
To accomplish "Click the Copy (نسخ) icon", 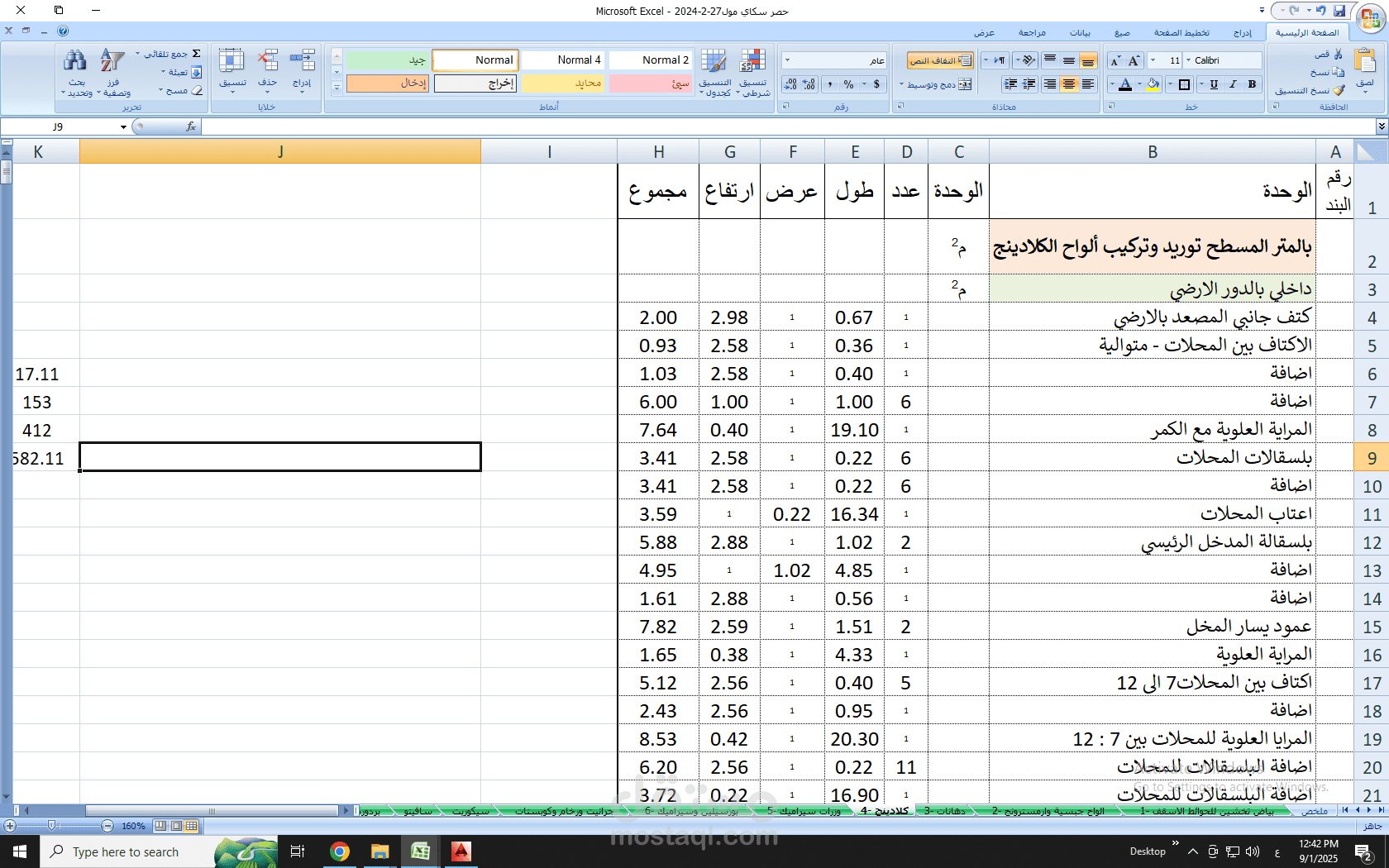I will tap(1339, 72).
